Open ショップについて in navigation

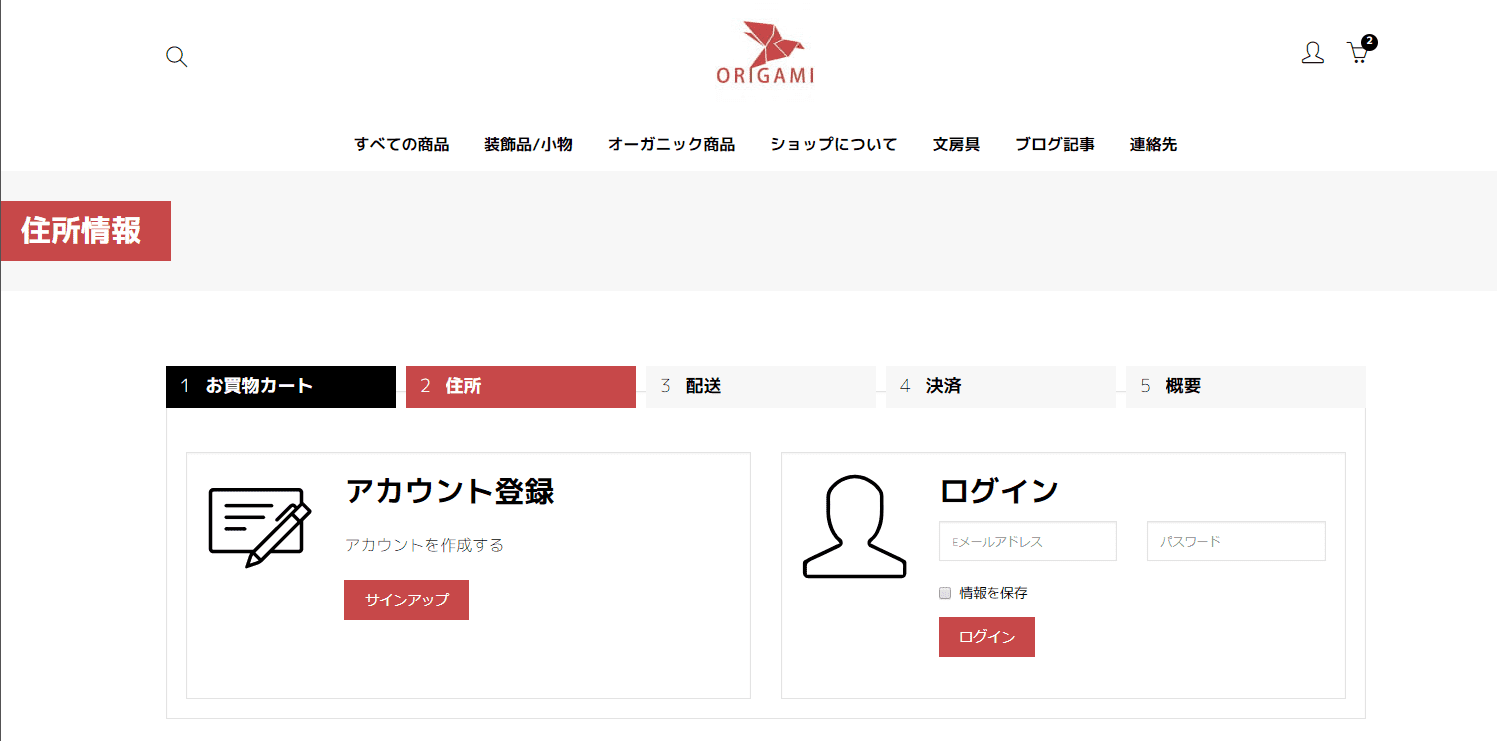pyautogui.click(x=834, y=144)
